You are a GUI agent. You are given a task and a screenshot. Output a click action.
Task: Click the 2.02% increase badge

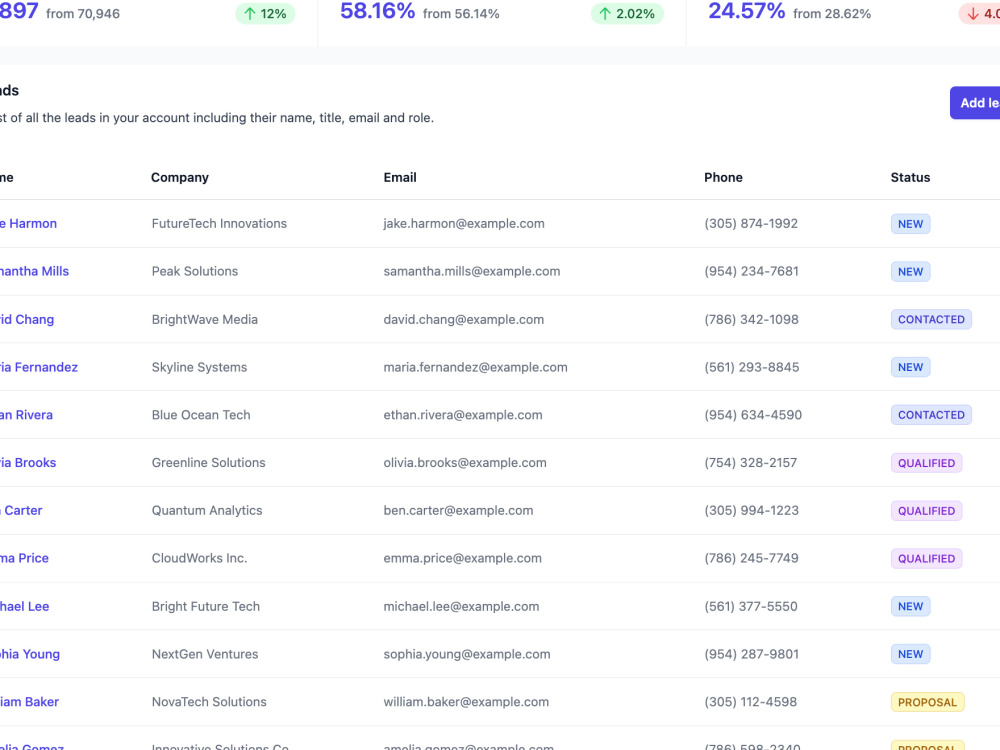coord(627,13)
